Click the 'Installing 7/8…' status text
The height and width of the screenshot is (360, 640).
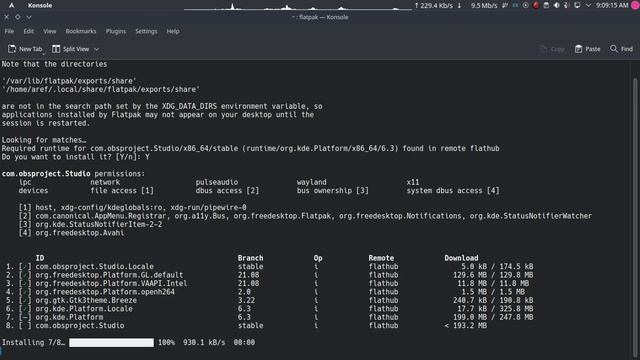tap(33, 342)
